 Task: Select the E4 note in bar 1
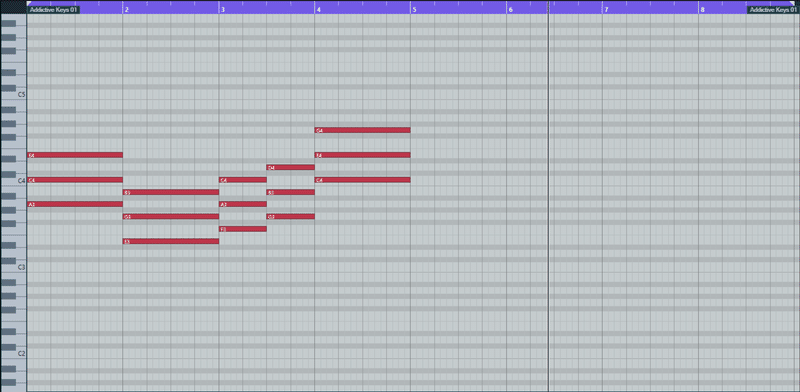(75, 155)
